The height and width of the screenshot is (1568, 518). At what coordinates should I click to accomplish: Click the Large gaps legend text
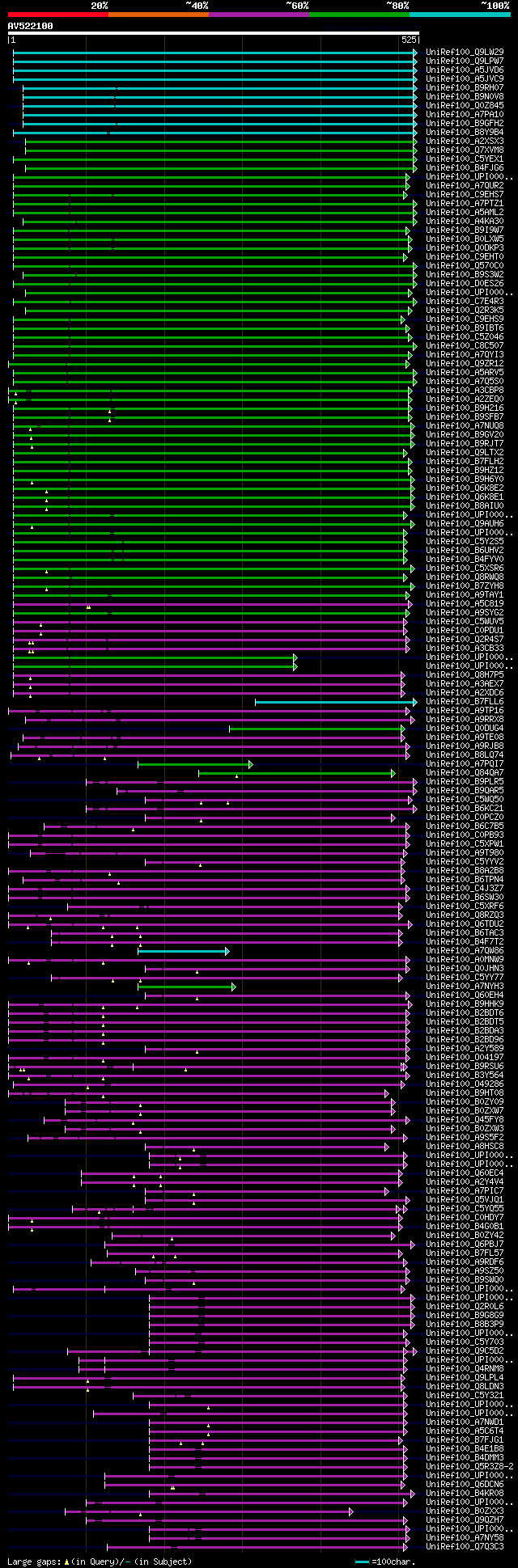[x=100, y=1562]
